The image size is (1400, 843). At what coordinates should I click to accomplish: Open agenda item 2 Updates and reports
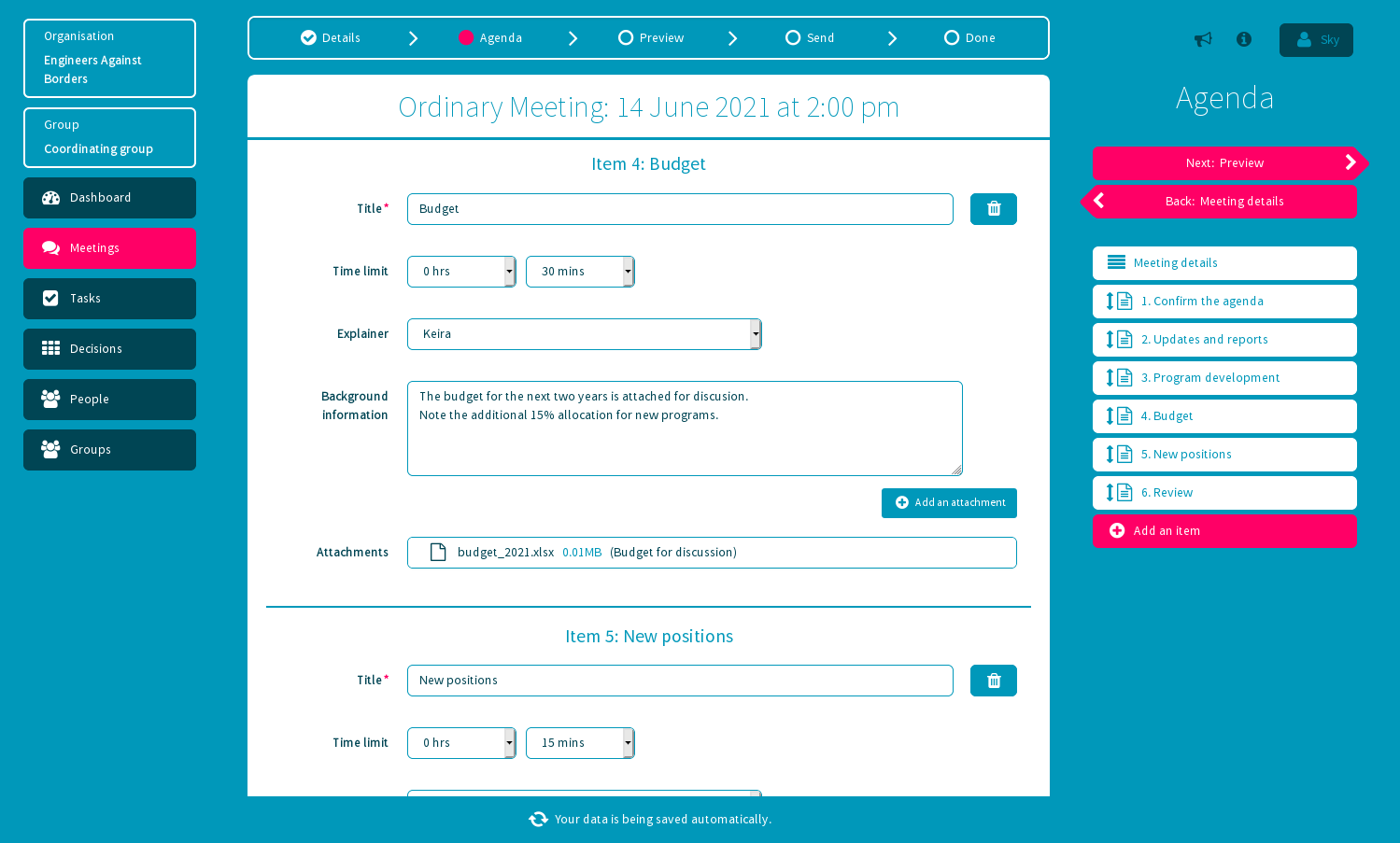(1224, 339)
